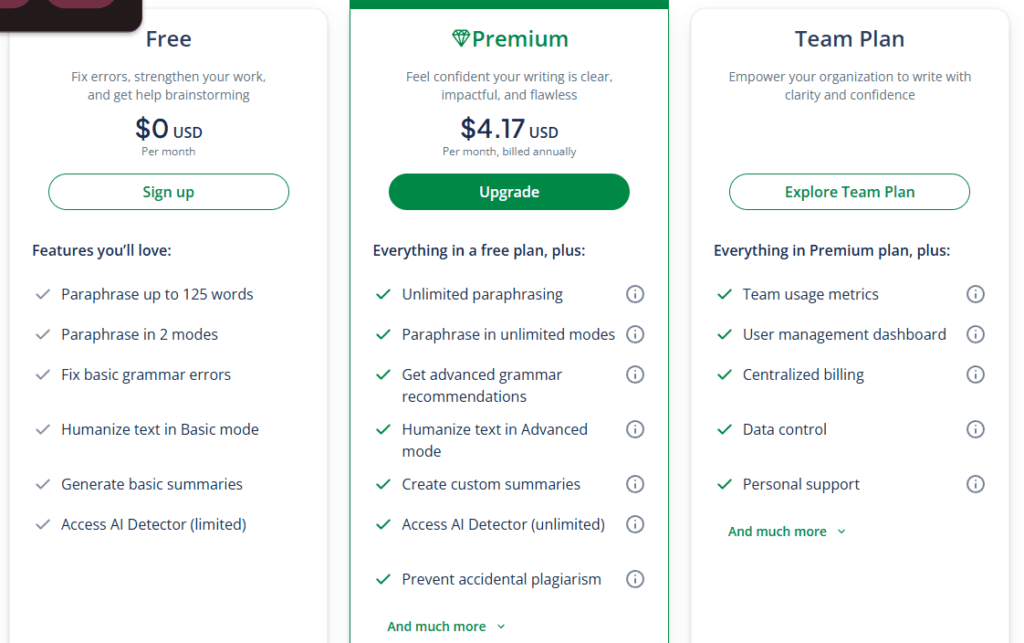Click the info icon next to Personal support
The image size is (1024, 643).
click(x=975, y=484)
